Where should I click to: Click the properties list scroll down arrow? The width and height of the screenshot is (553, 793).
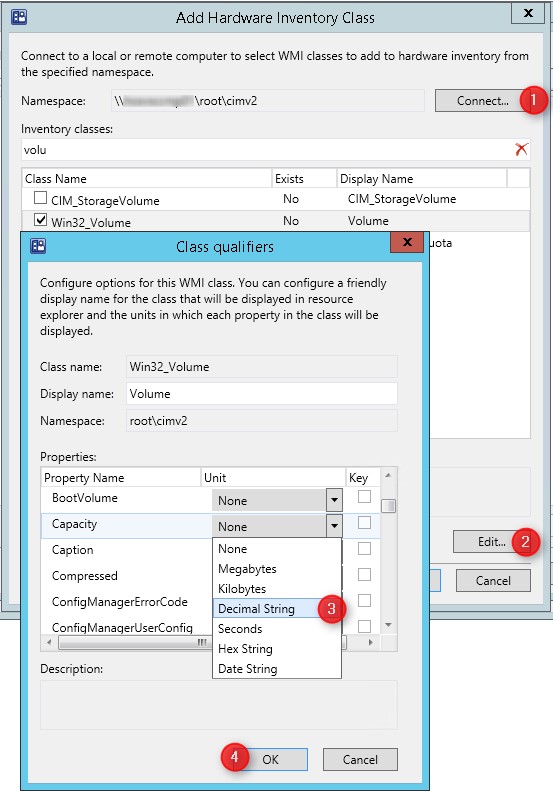[388, 625]
